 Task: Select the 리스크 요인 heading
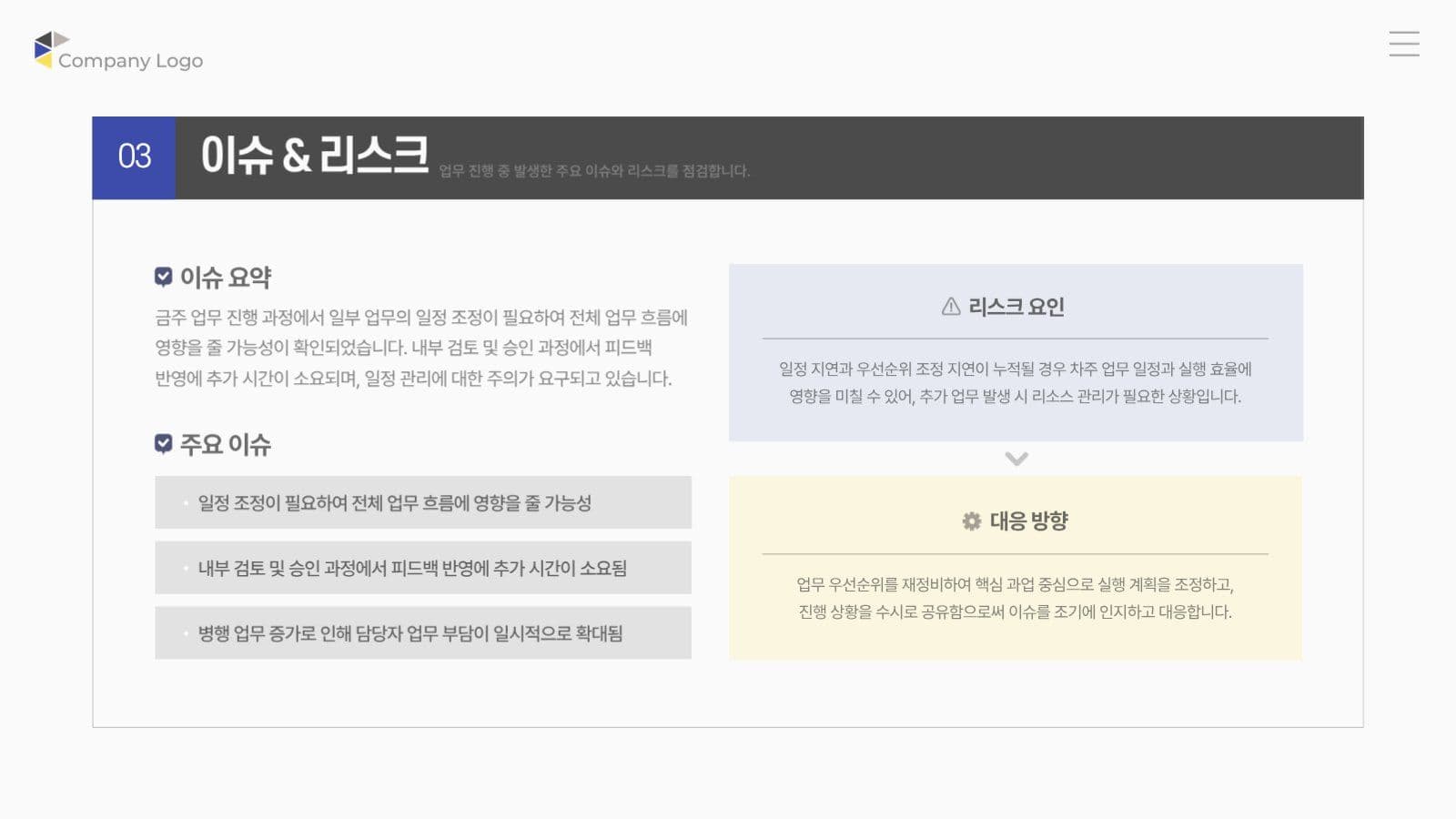point(1016,307)
